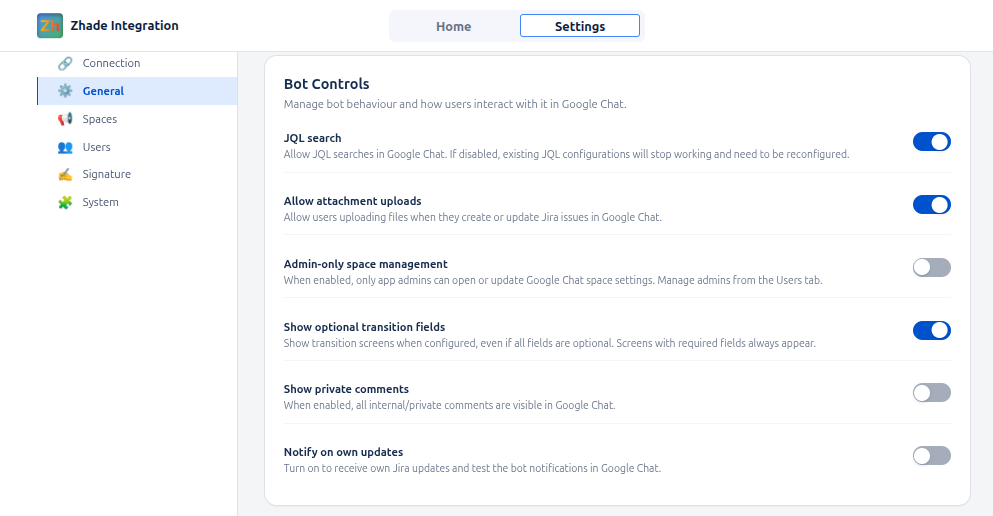Click the General gear icon
Screen dimensions: 993x516
65,91
